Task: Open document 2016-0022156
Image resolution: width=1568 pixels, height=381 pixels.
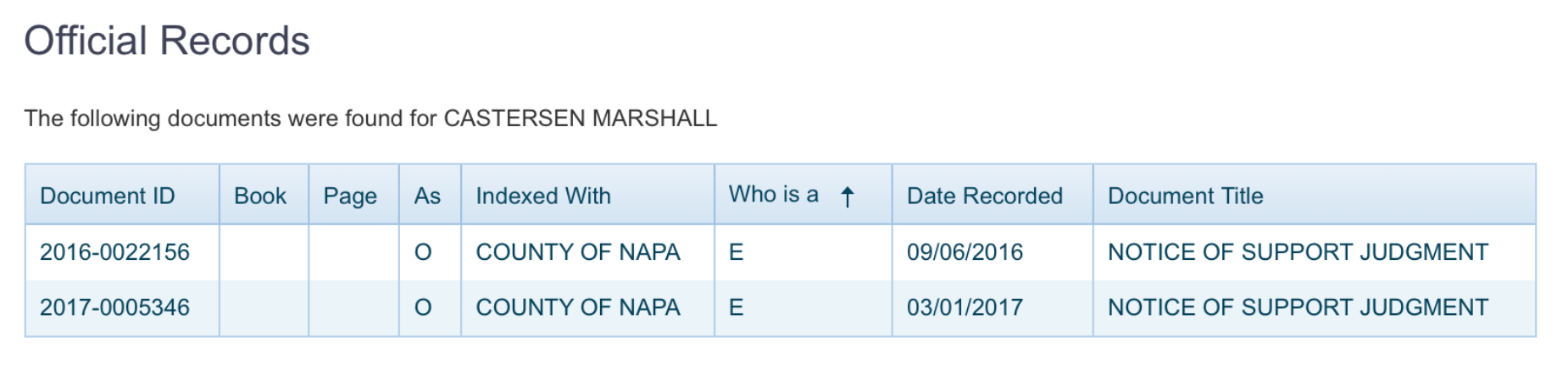Action: coord(114,251)
